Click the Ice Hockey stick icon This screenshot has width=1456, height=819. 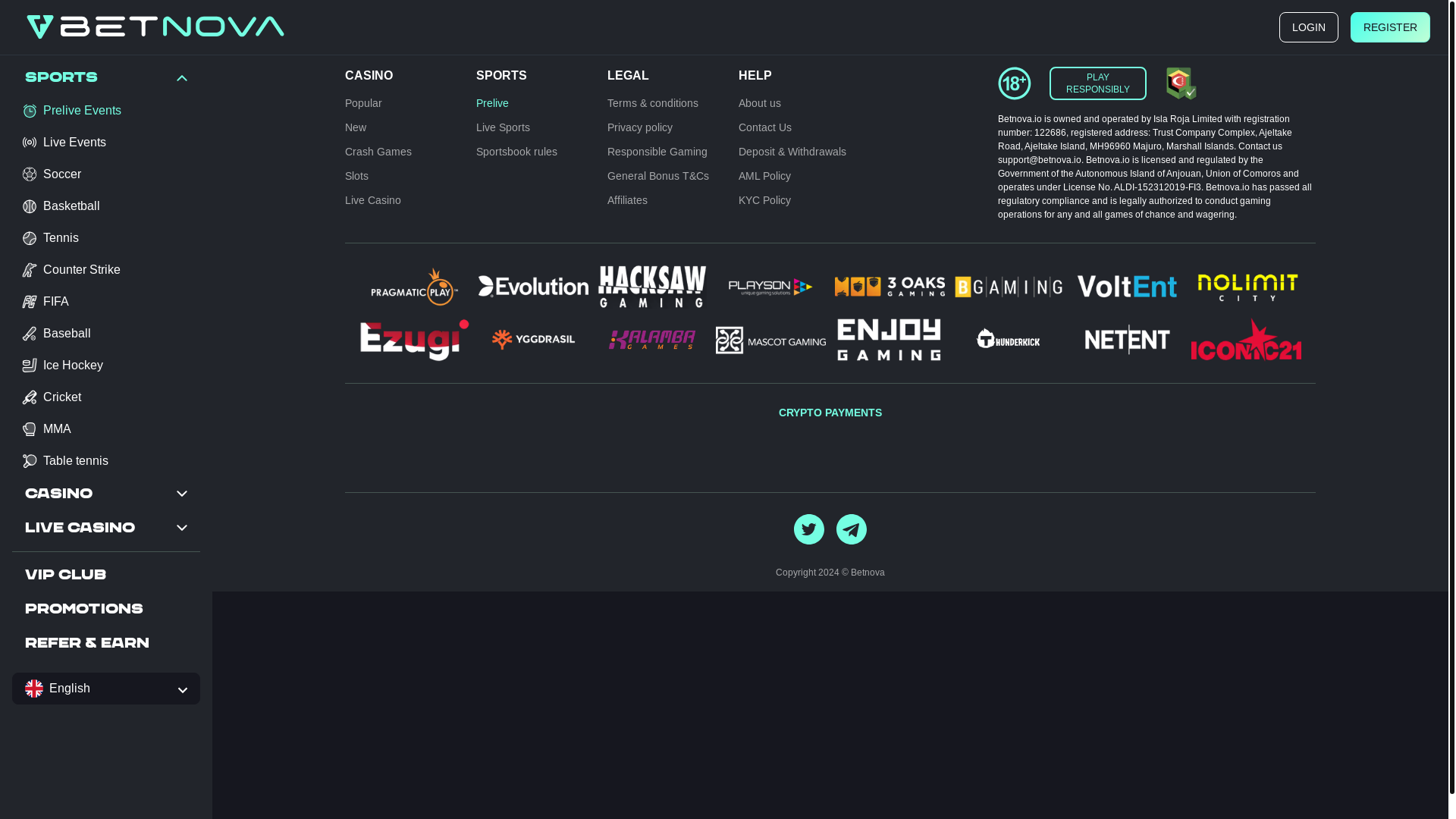[x=30, y=366]
